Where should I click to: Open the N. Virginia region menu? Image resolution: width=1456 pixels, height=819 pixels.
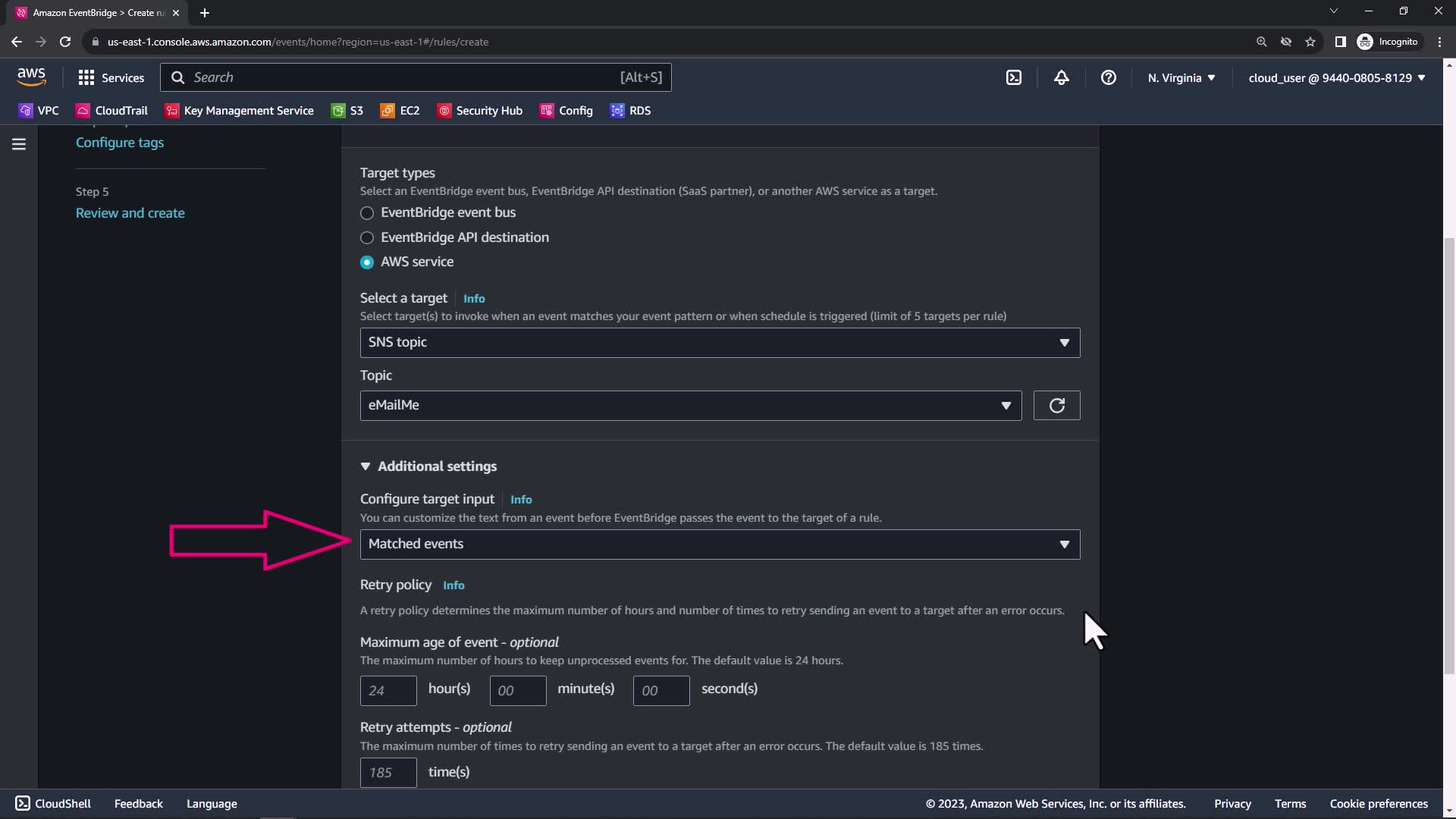tap(1181, 77)
